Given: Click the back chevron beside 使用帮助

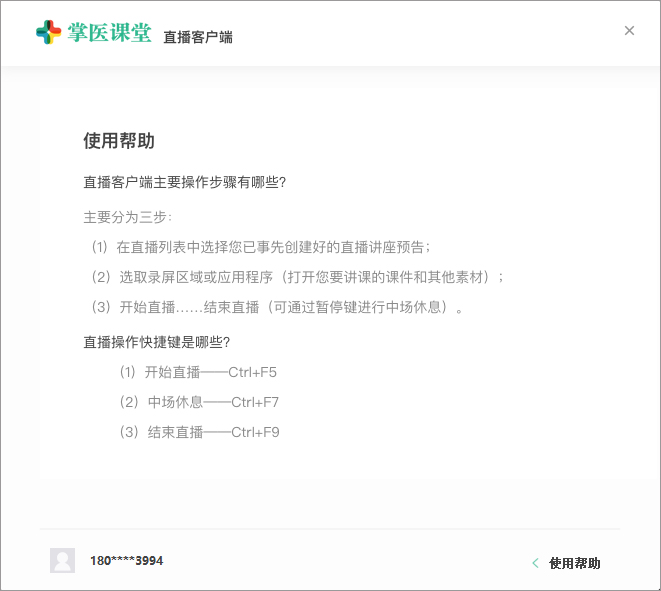Looking at the screenshot, I should tap(536, 563).
